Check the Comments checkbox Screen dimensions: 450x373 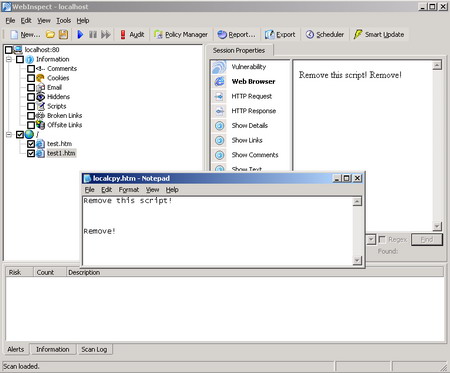coord(31,69)
